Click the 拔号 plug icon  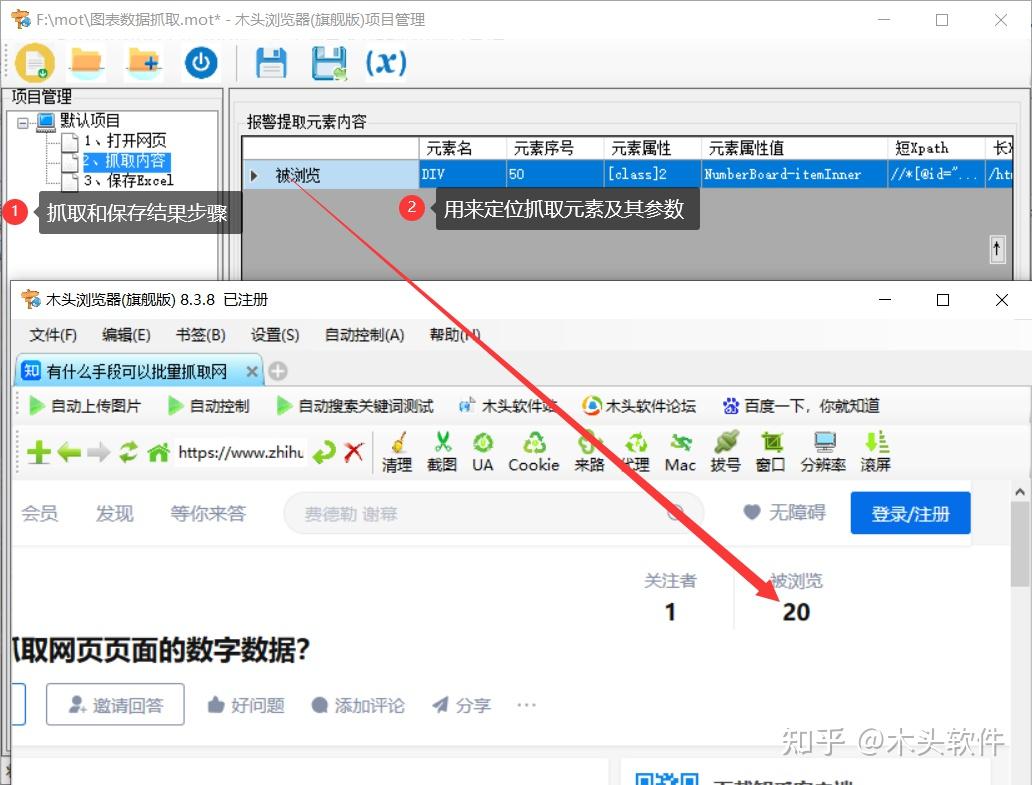725,452
